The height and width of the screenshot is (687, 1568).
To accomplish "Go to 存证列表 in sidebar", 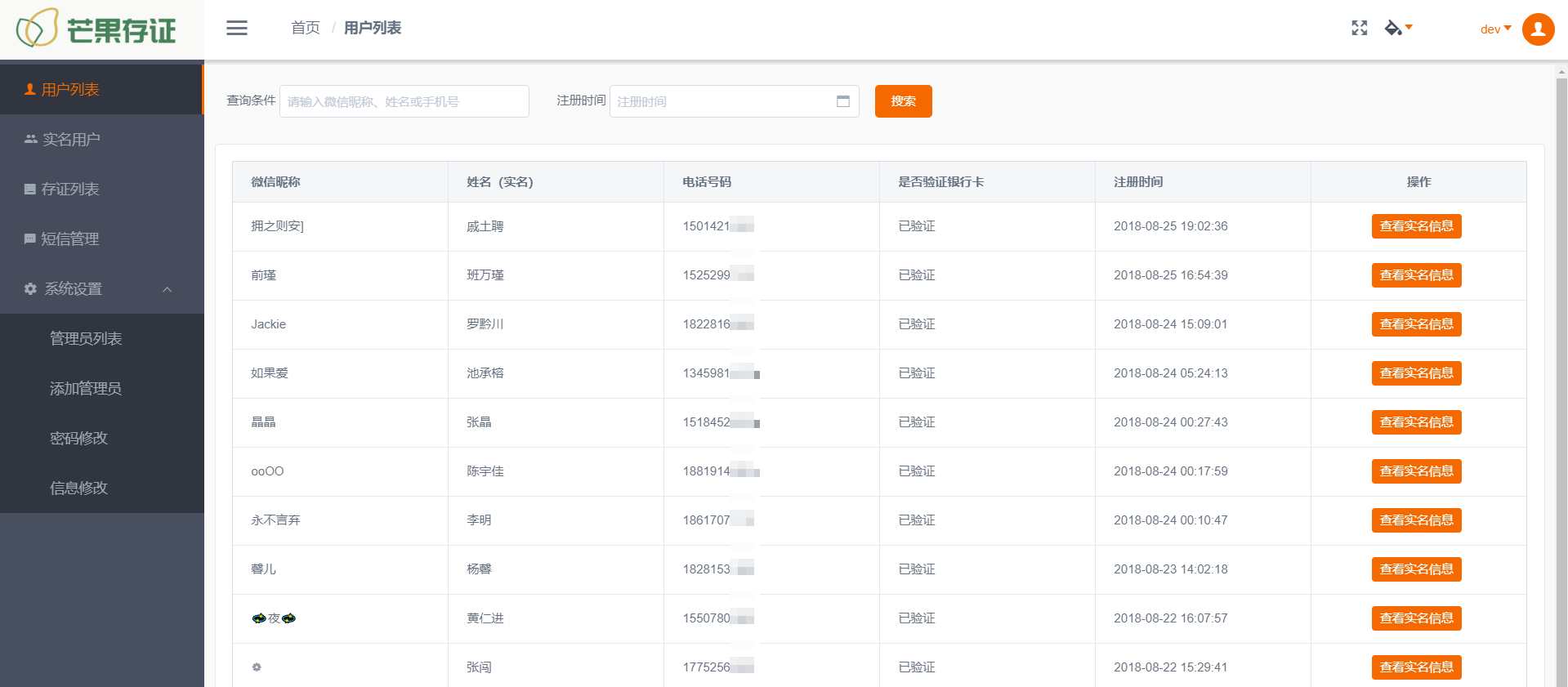I will coord(70,190).
